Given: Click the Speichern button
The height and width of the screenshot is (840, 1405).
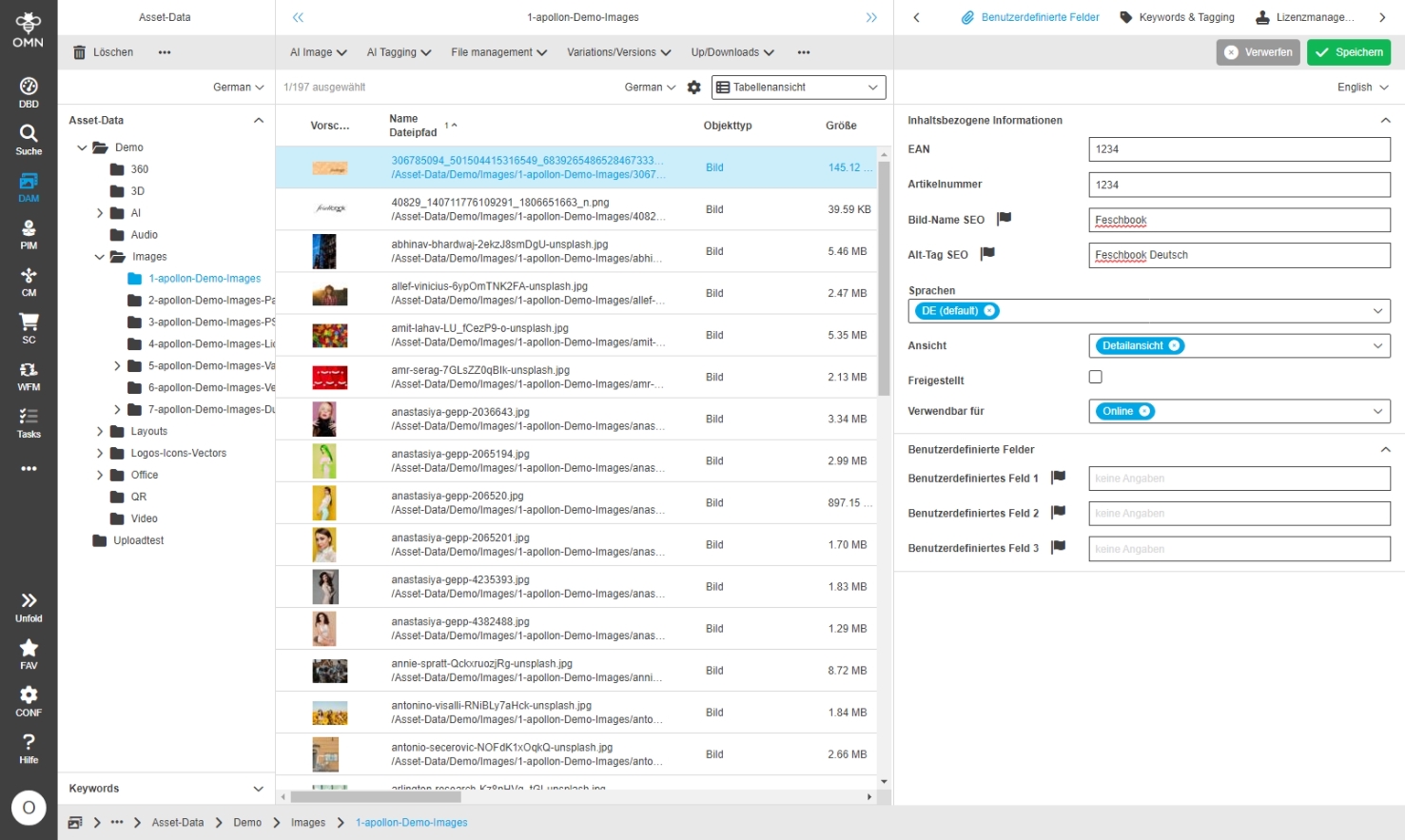Looking at the screenshot, I should [1348, 52].
